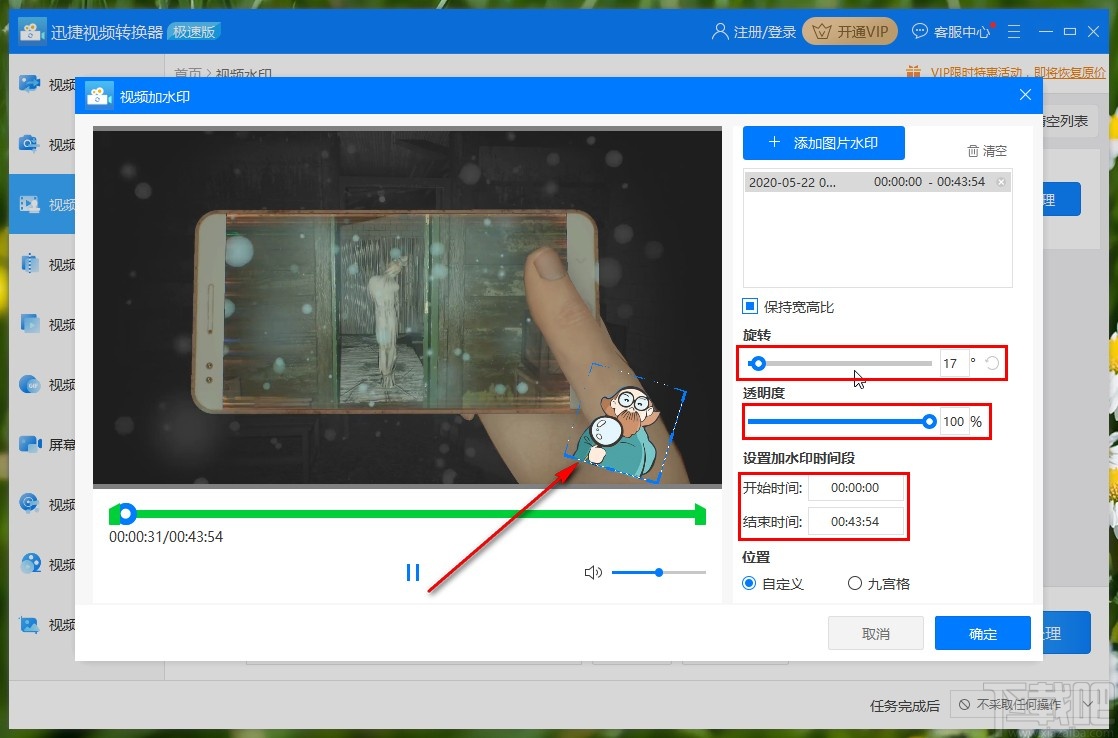Viewport: 1118px width, 738px height.
Task: Click the 结束时间 field 00:43:54
Action: 855,521
